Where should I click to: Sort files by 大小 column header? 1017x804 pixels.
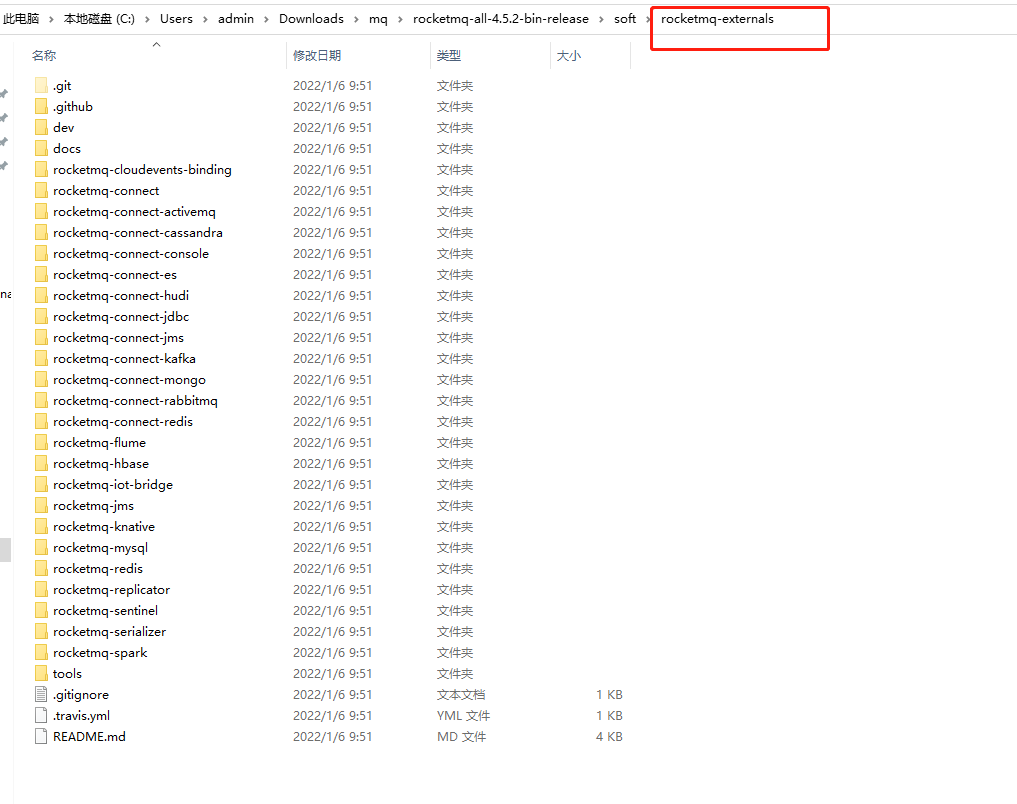click(x=569, y=55)
